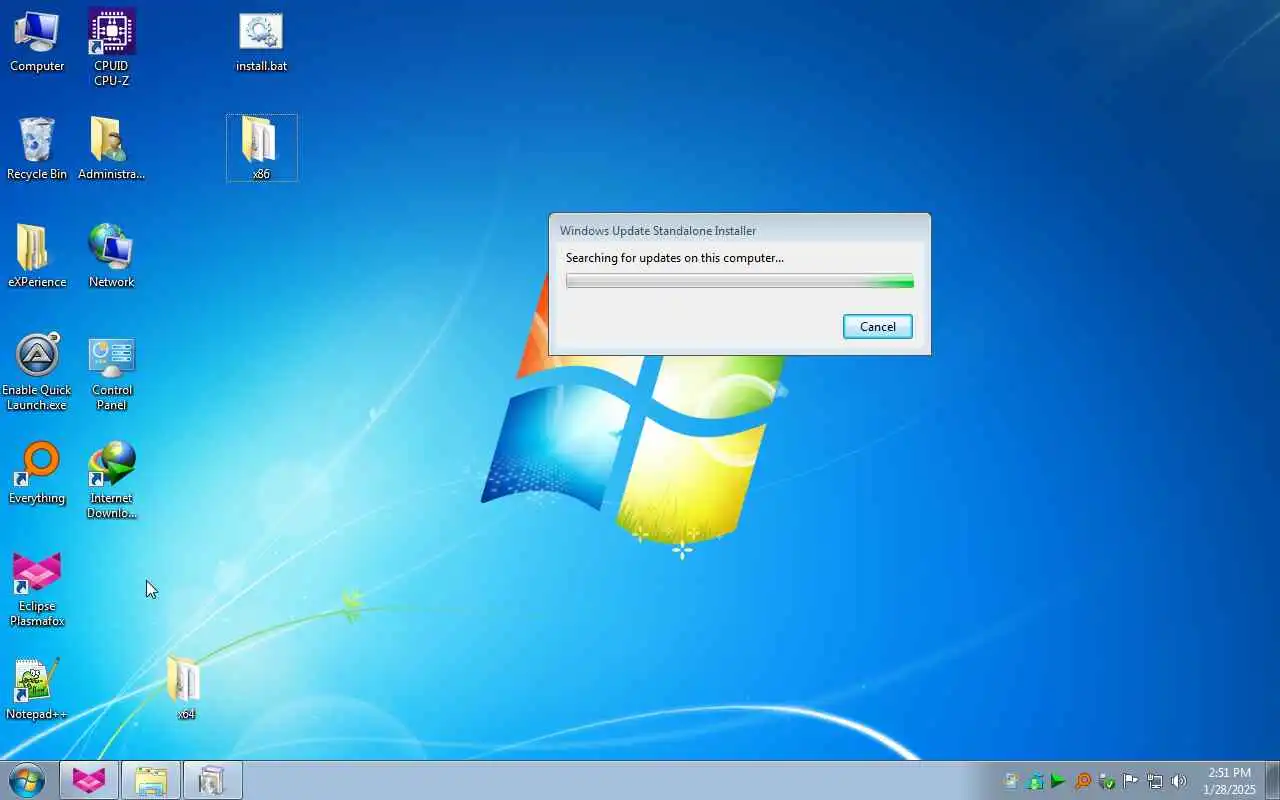This screenshot has height=800, width=1280.
Task: Select the Eclipse Plasmafox desktop shortcut
Action: [37, 588]
